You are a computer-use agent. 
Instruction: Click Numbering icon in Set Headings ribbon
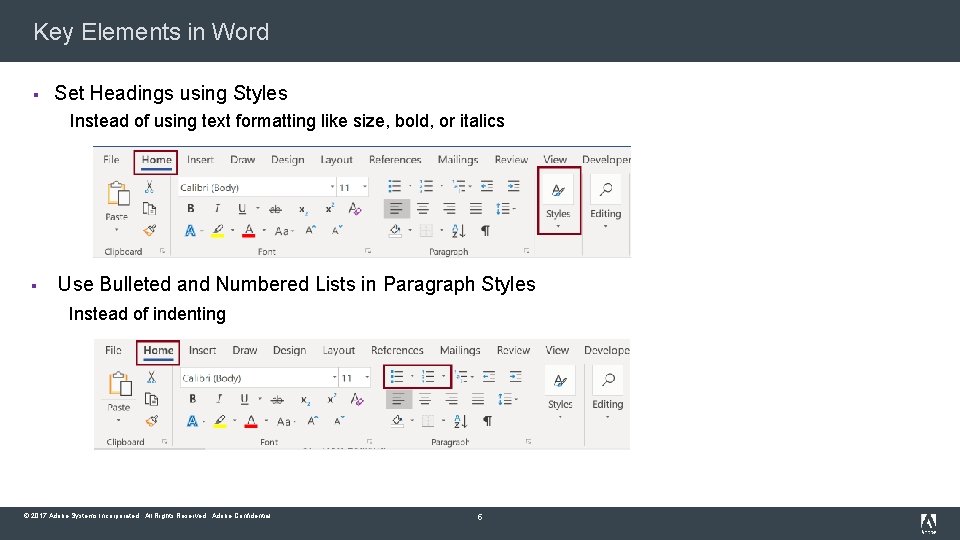426,186
